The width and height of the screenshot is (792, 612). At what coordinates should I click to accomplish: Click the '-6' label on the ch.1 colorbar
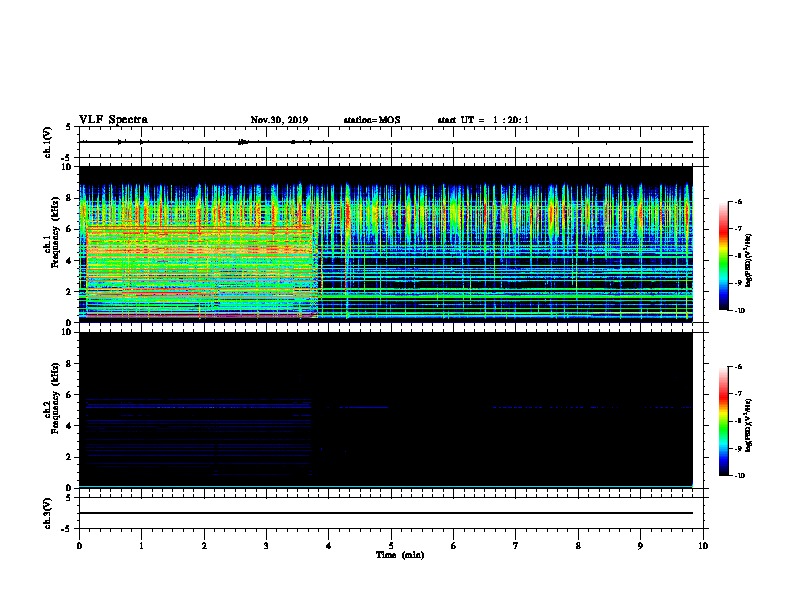[738, 202]
